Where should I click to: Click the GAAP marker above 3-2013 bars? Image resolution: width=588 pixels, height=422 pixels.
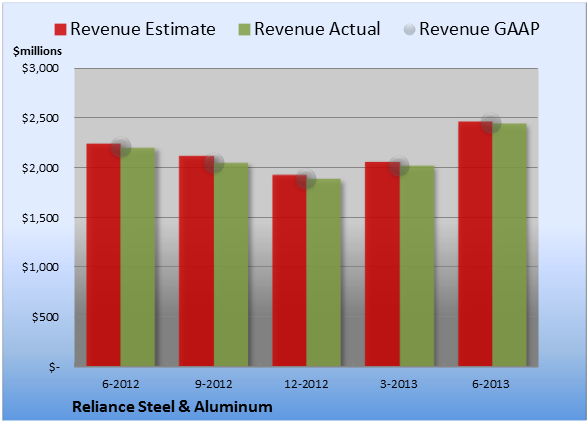399,166
